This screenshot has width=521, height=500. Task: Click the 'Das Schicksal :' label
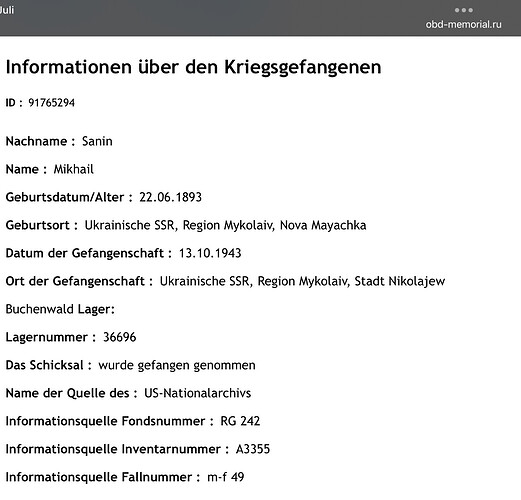[x=49, y=365]
